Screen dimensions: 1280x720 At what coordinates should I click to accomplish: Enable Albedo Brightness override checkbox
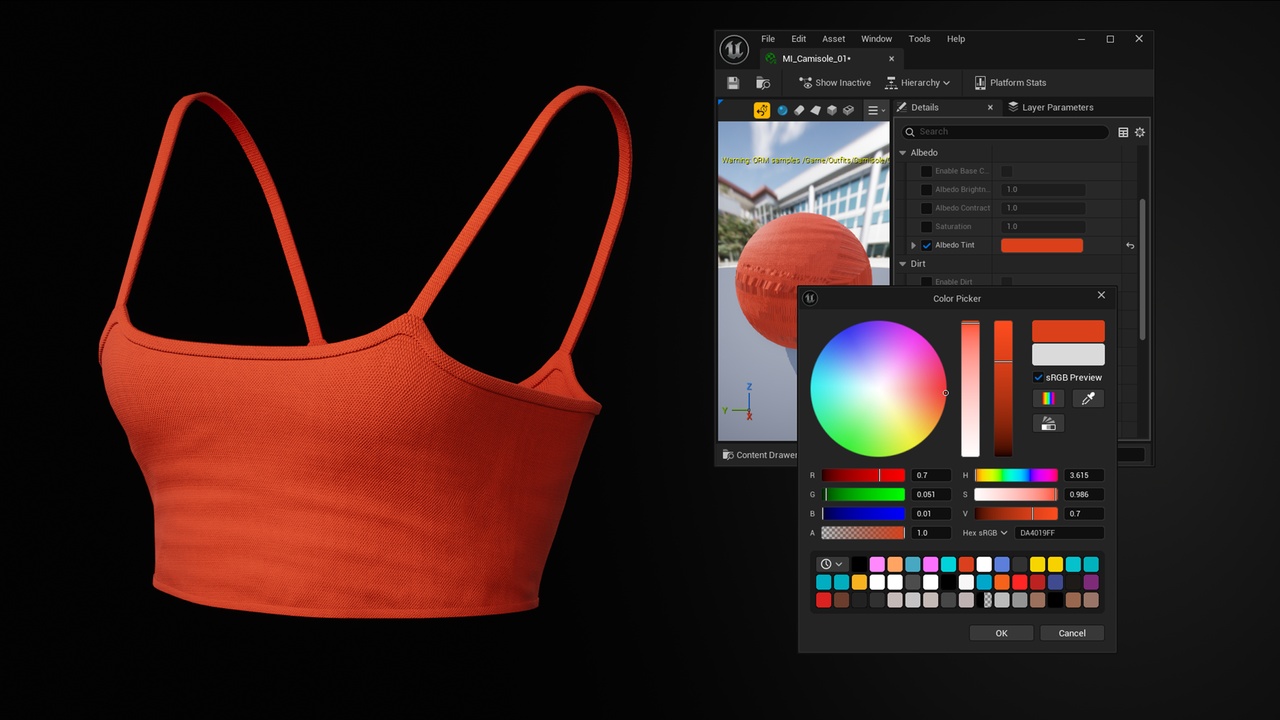tap(926, 190)
